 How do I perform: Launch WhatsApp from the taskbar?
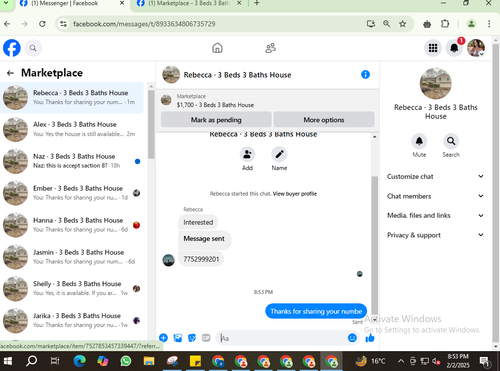[x=126, y=361]
